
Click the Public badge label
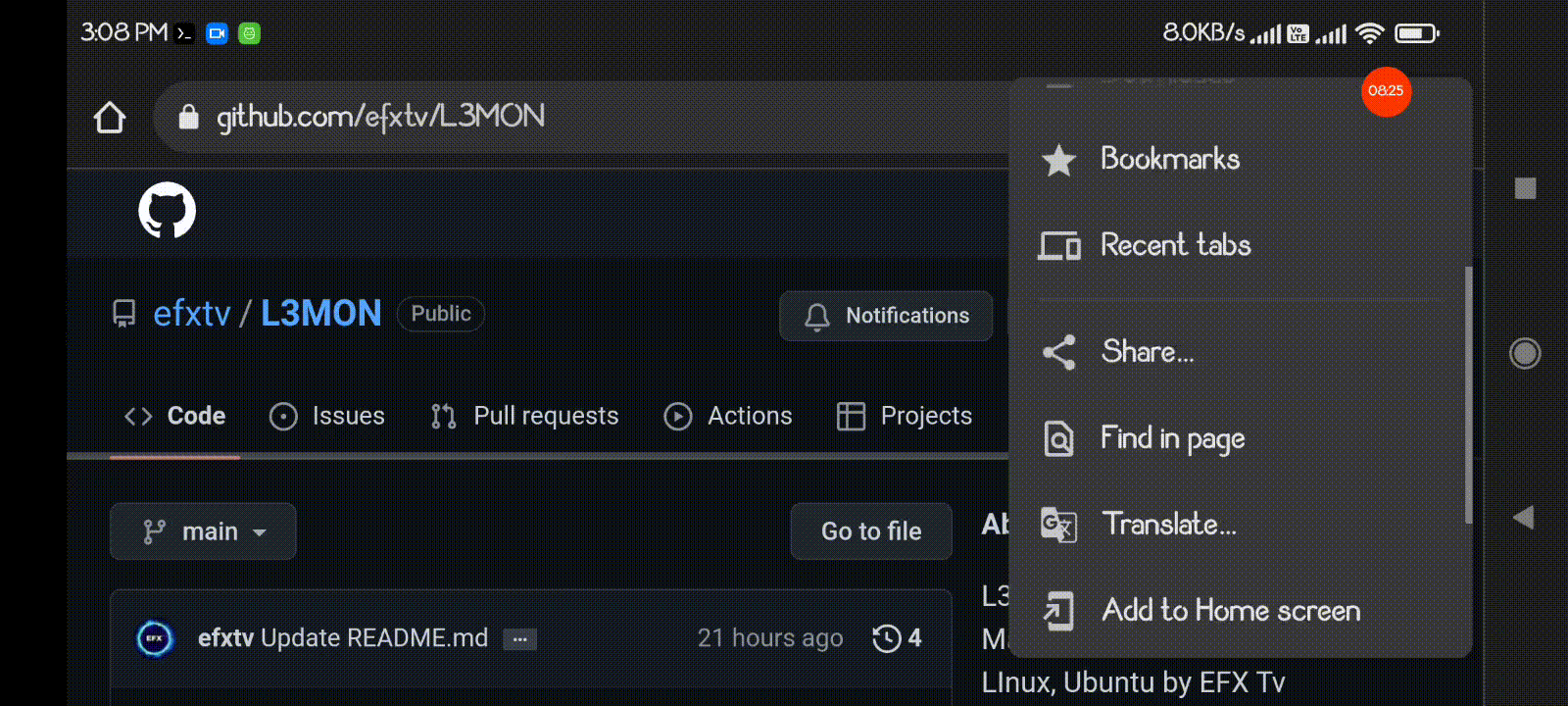pyautogui.click(x=441, y=314)
